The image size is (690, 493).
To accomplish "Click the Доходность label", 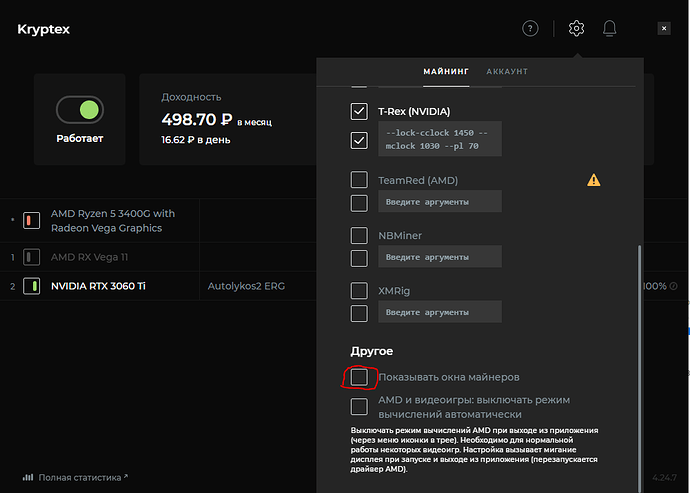I will (x=191, y=97).
